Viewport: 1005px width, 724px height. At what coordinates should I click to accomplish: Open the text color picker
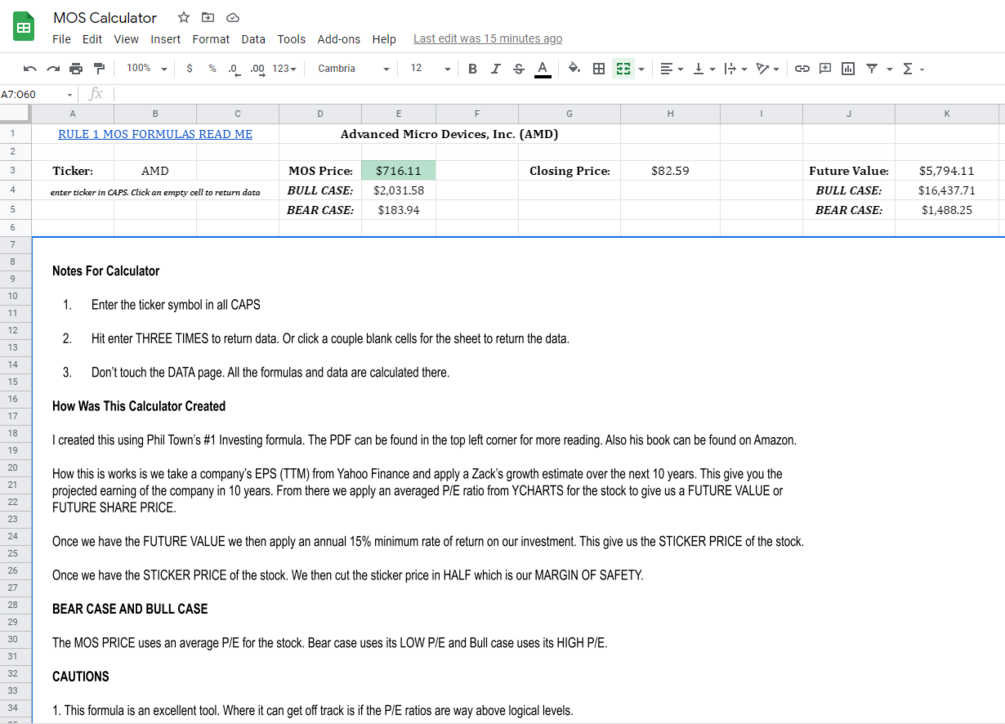542,69
